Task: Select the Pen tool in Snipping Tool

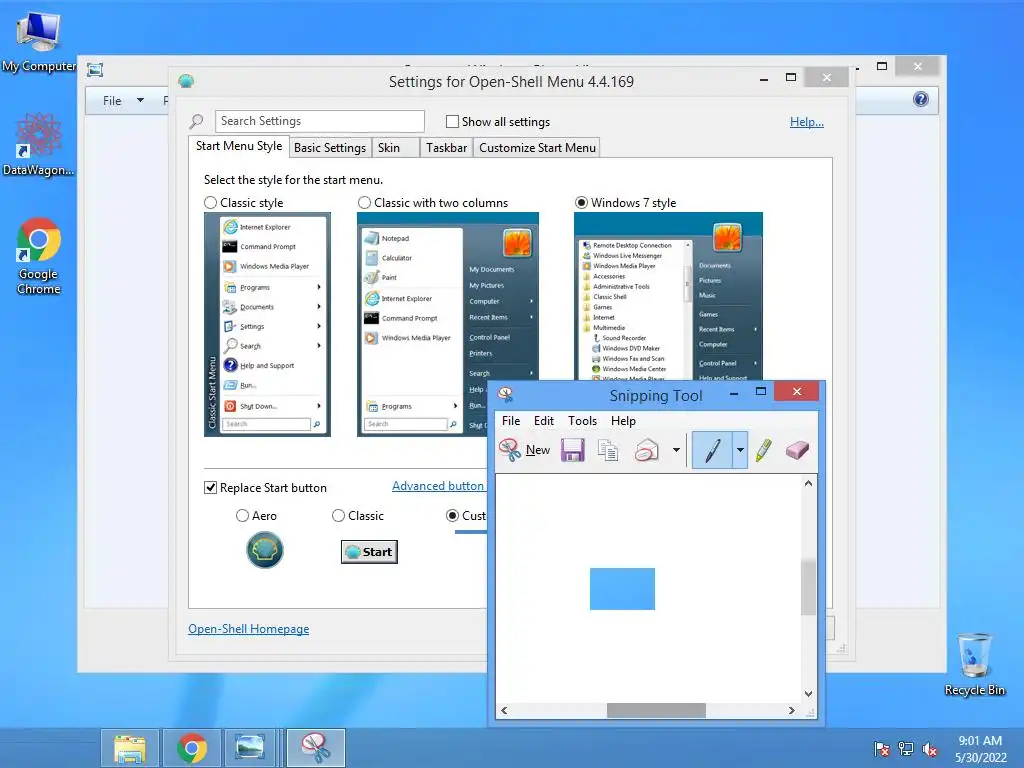Action: [712, 450]
